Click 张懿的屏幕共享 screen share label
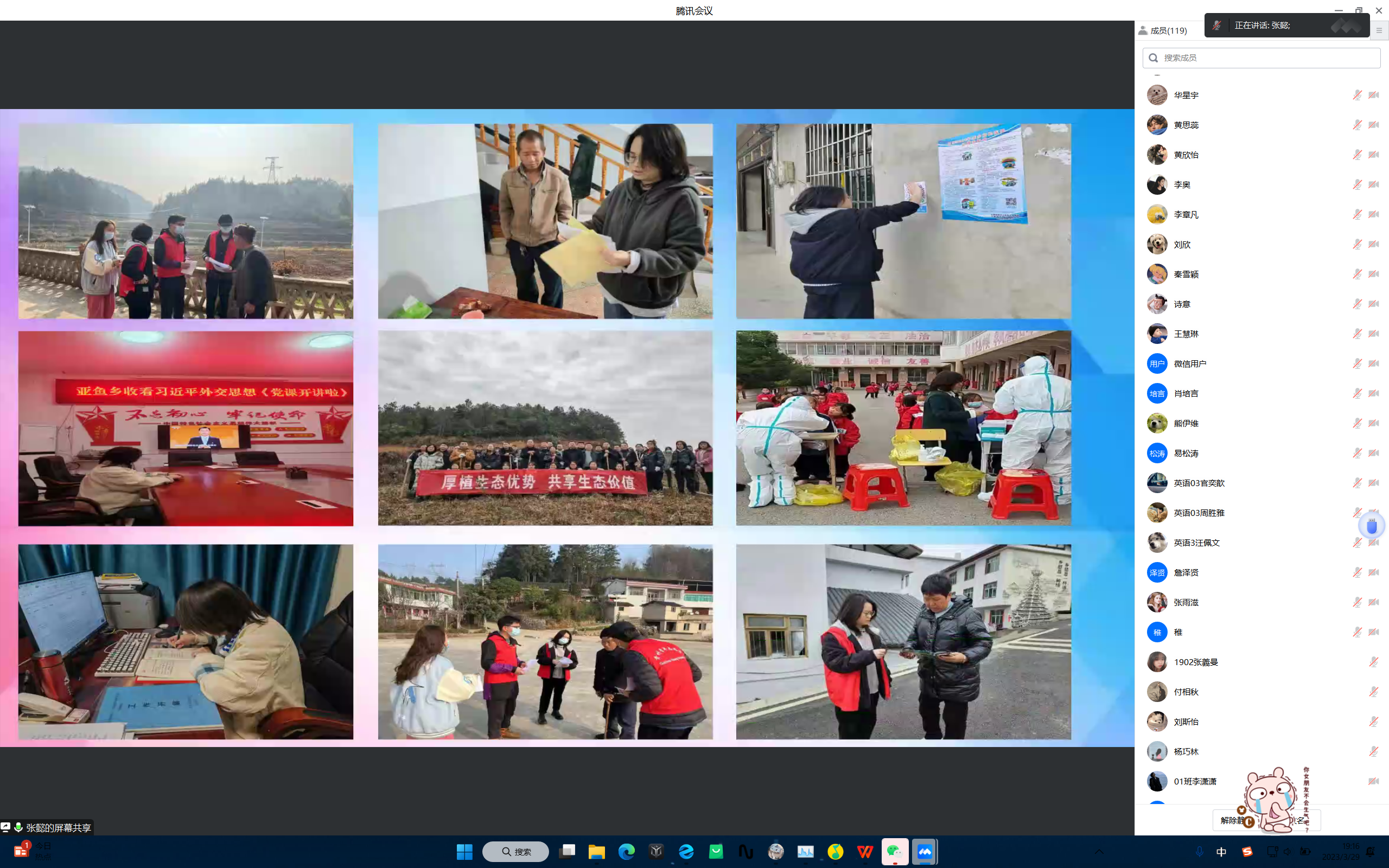Screen dimensions: 1389x868 tap(58, 827)
